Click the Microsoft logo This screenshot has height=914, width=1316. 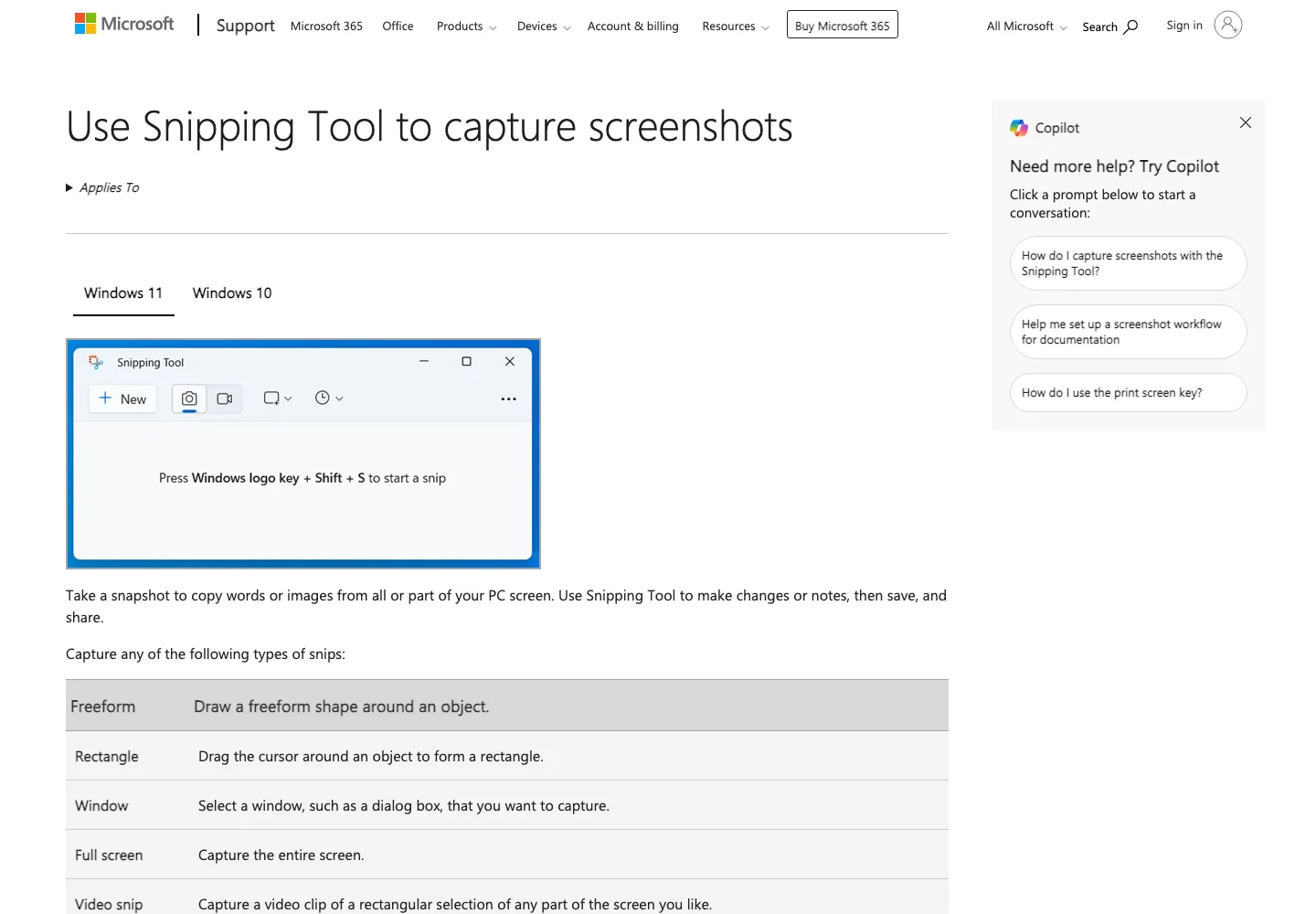tap(124, 24)
